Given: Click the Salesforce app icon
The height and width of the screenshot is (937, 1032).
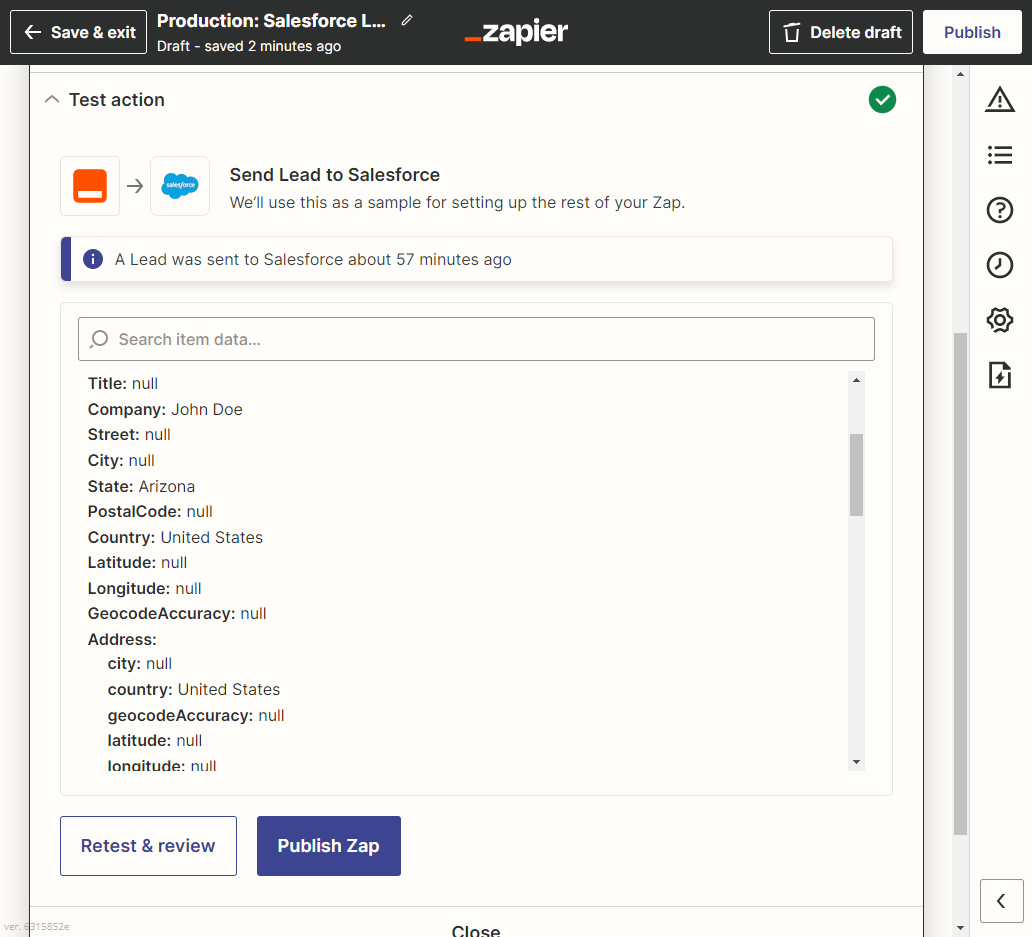Looking at the screenshot, I should tap(180, 186).
